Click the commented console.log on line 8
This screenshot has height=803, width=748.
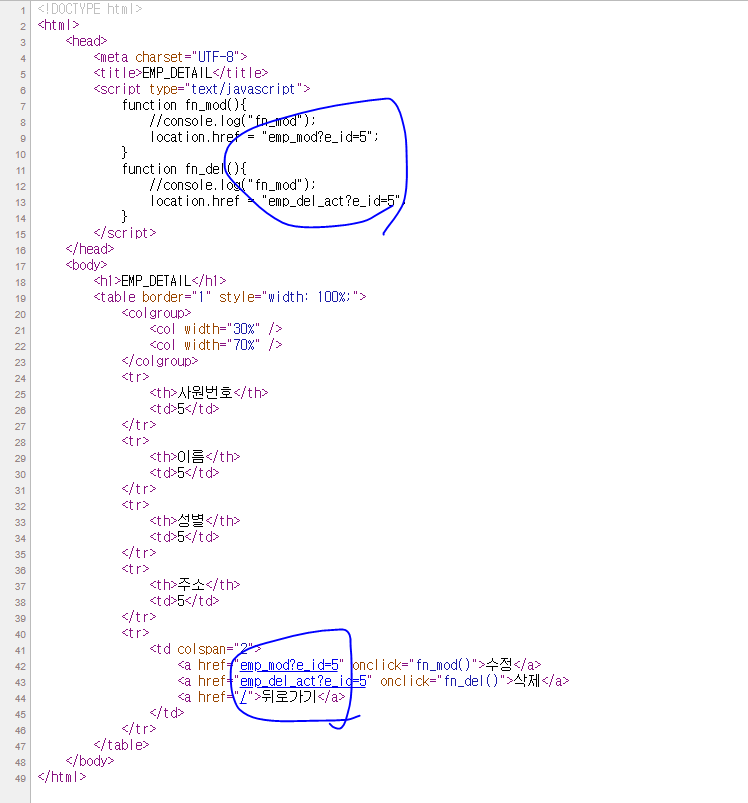(x=233, y=121)
